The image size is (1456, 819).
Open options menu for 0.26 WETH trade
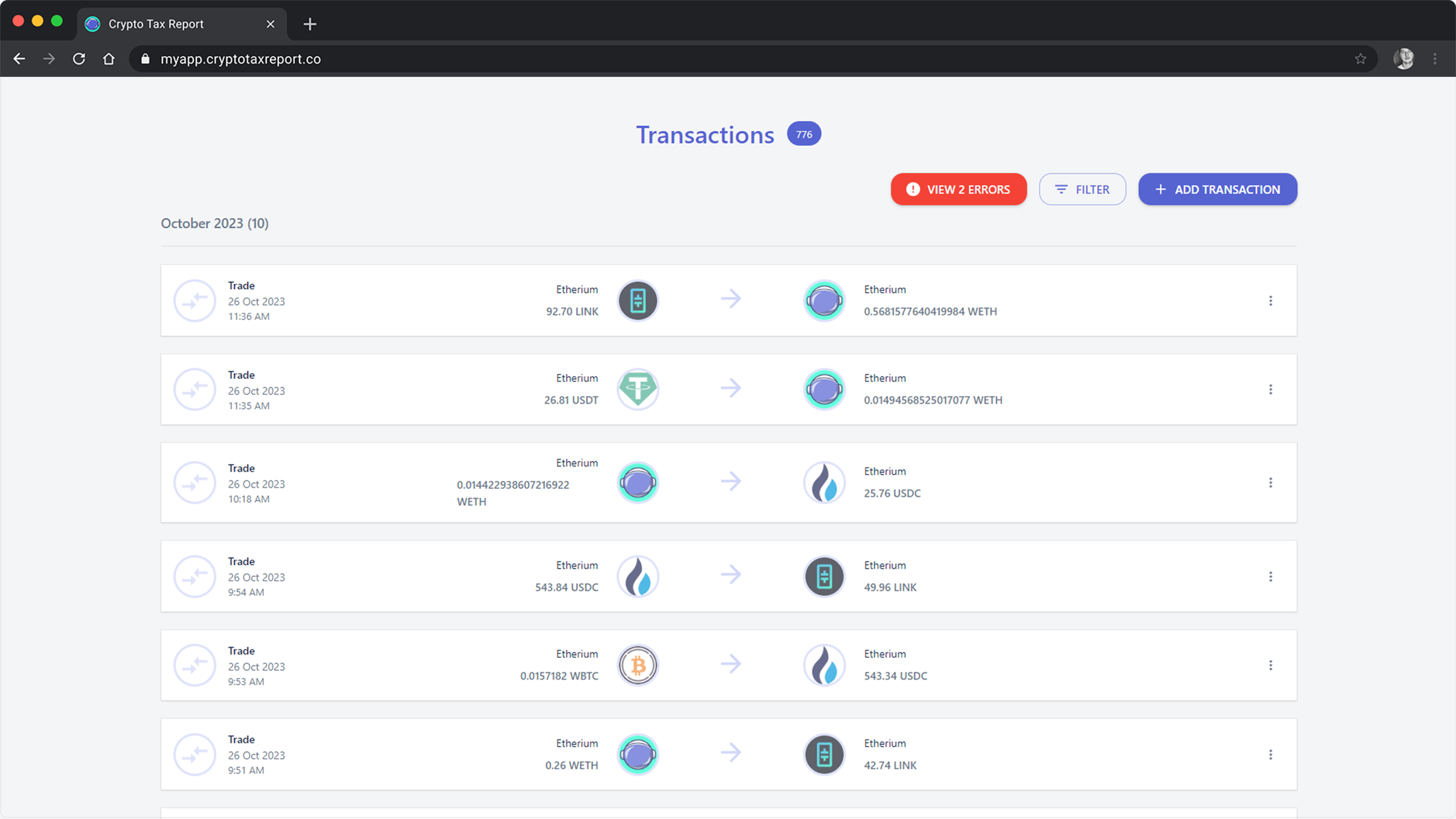click(x=1271, y=755)
